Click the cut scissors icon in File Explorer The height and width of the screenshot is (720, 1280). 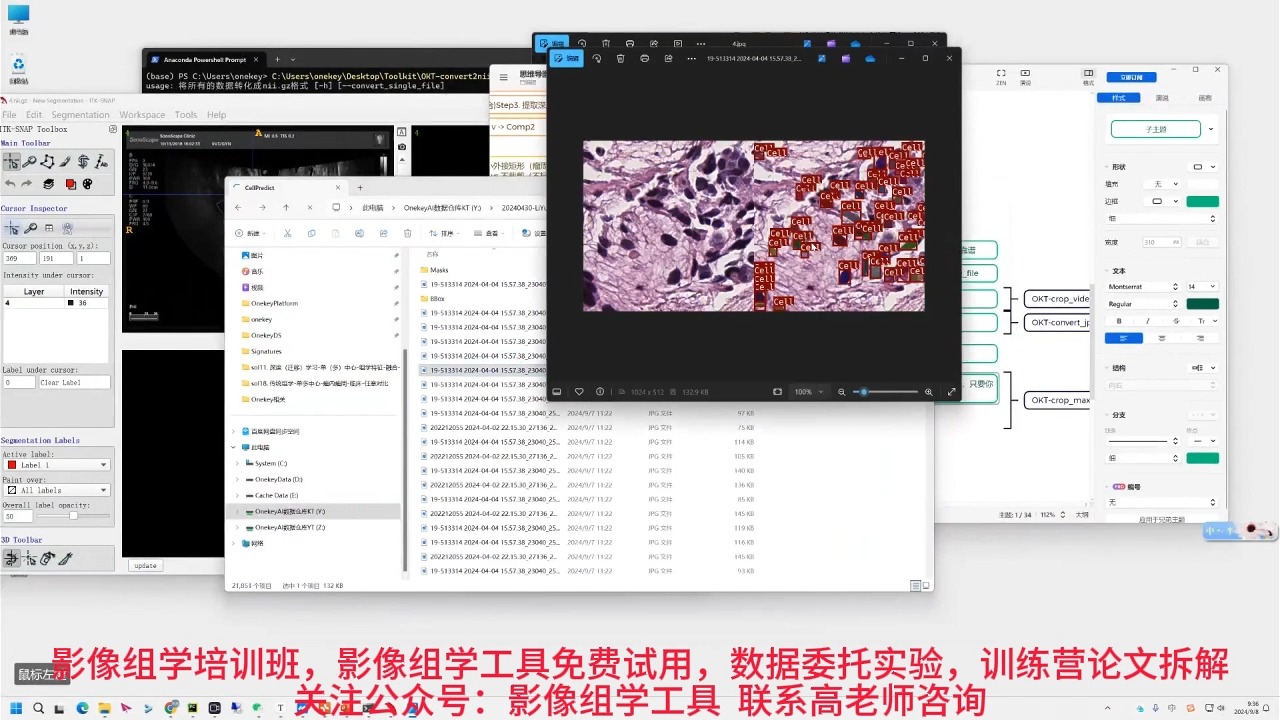(x=287, y=233)
